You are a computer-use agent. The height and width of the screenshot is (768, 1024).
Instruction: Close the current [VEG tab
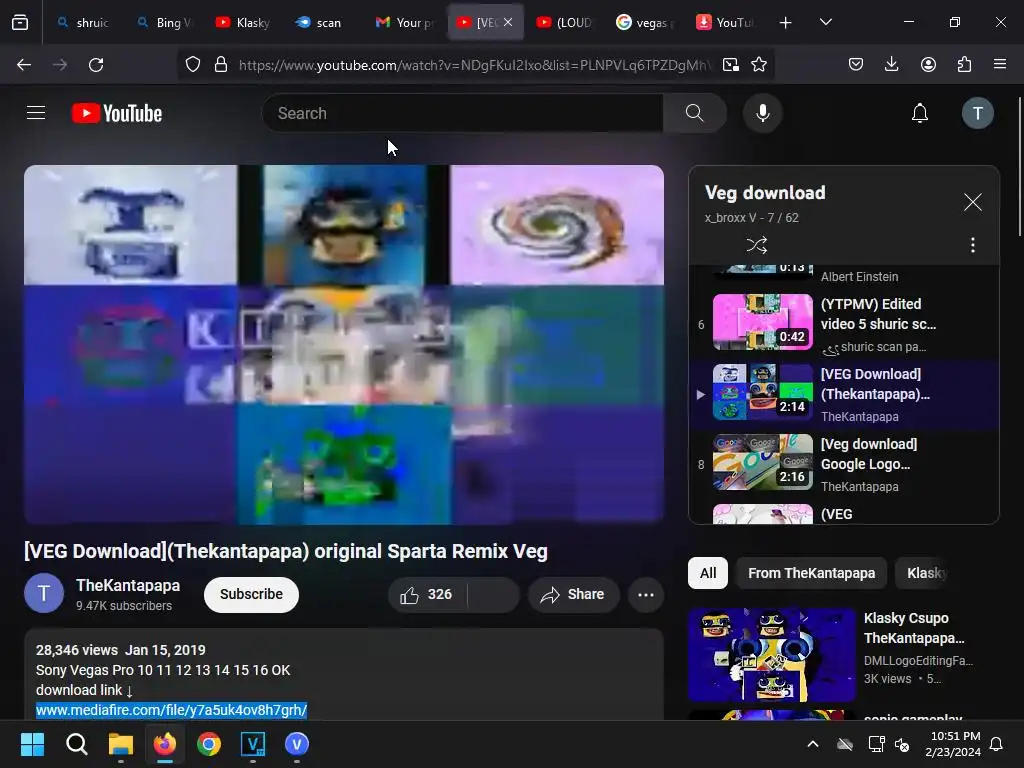[x=507, y=22]
